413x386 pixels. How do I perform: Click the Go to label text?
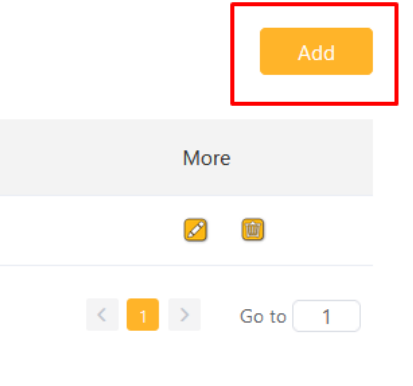tap(263, 316)
